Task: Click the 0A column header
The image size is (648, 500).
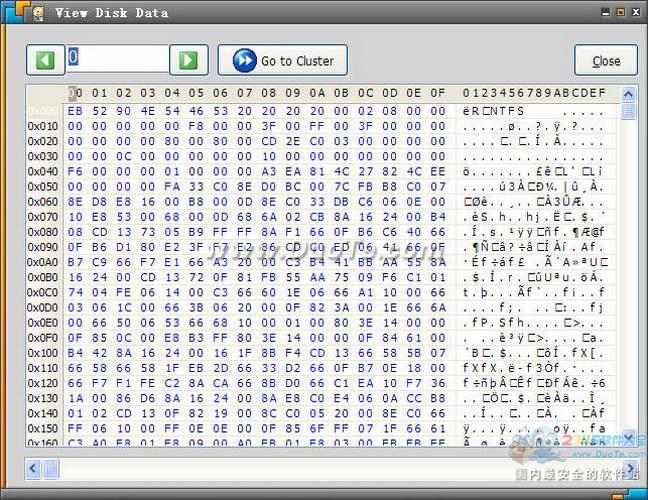Action: pos(317,93)
